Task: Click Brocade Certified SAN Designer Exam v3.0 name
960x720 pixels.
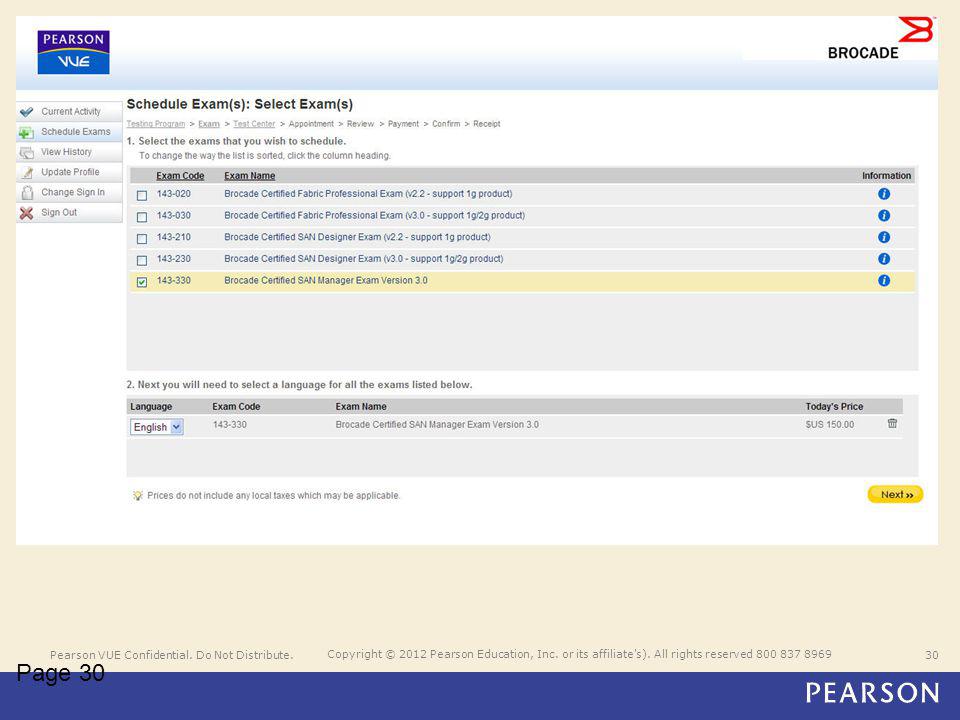Action: coord(364,258)
